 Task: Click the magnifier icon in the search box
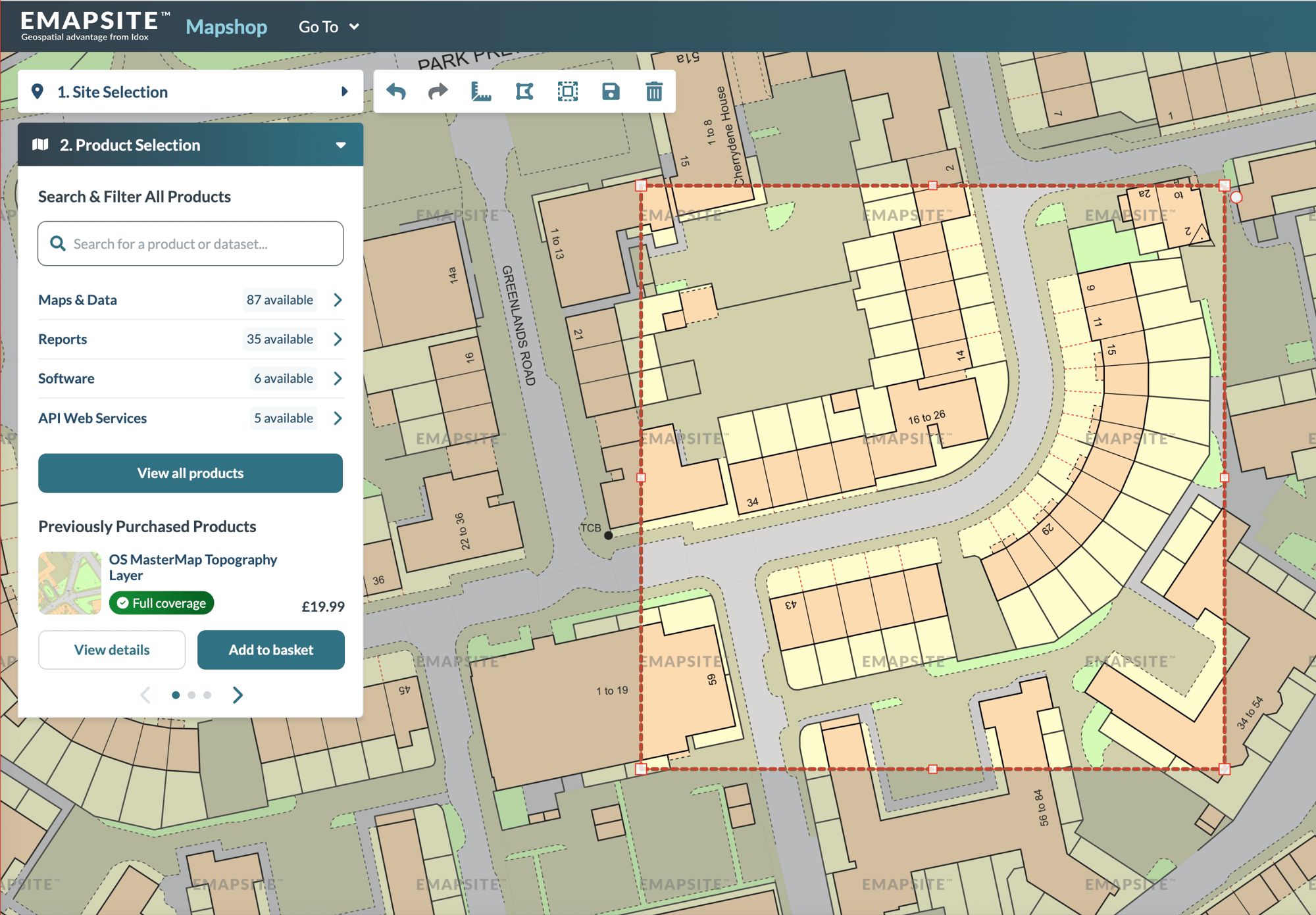58,243
